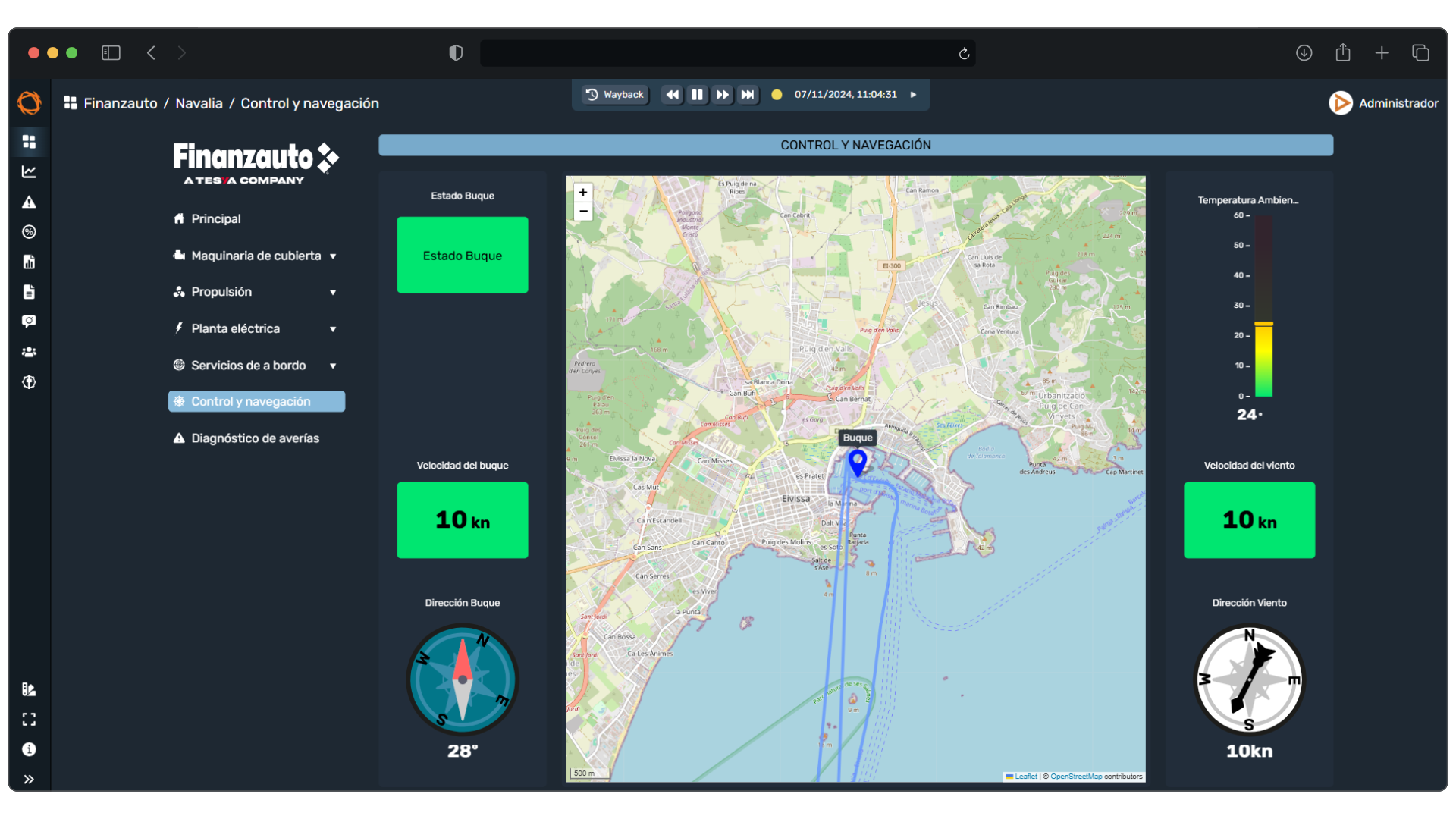
Task: Open the alarms warning icon in sidebar
Action: pos(29,202)
